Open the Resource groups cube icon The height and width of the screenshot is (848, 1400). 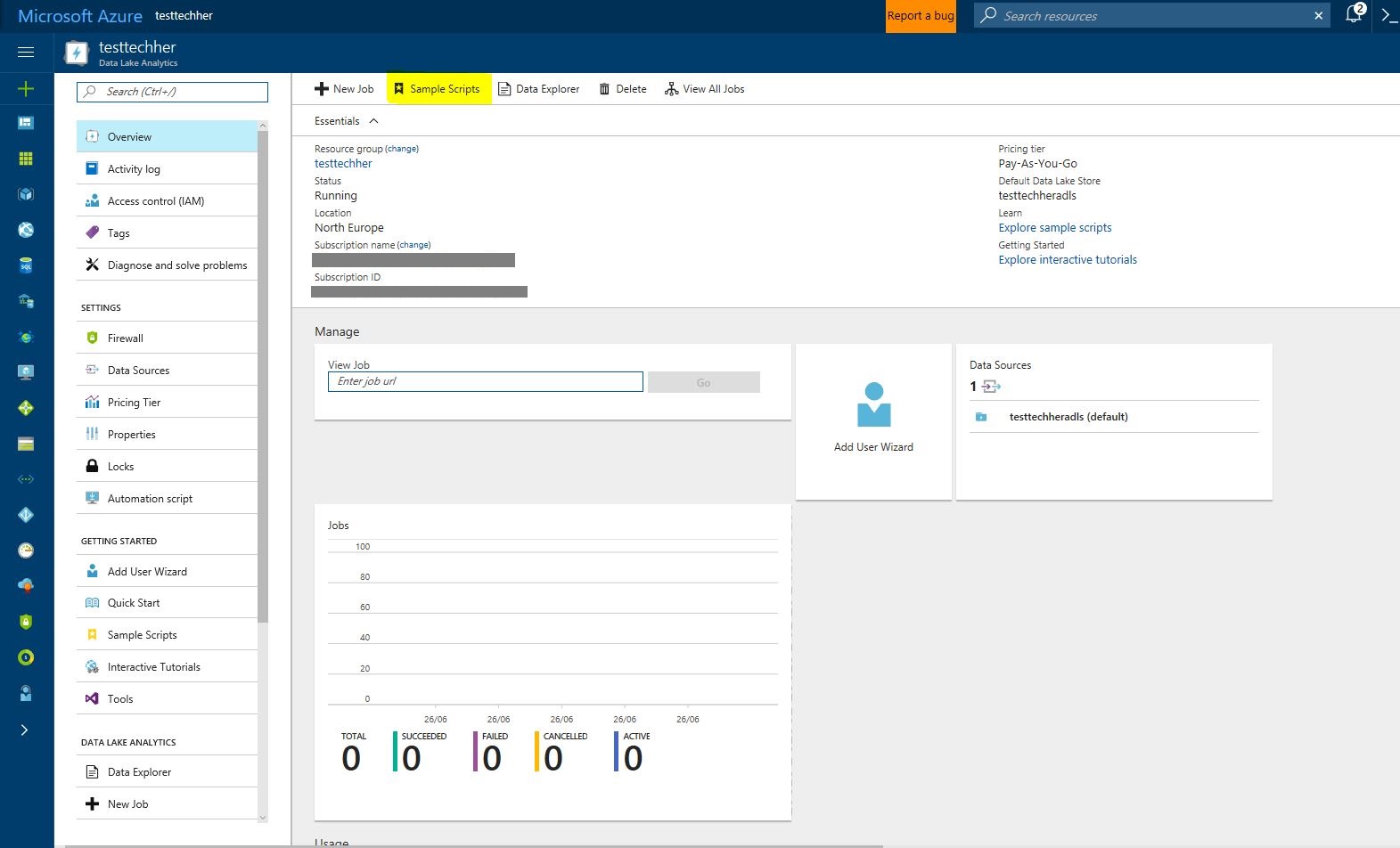[x=26, y=194]
